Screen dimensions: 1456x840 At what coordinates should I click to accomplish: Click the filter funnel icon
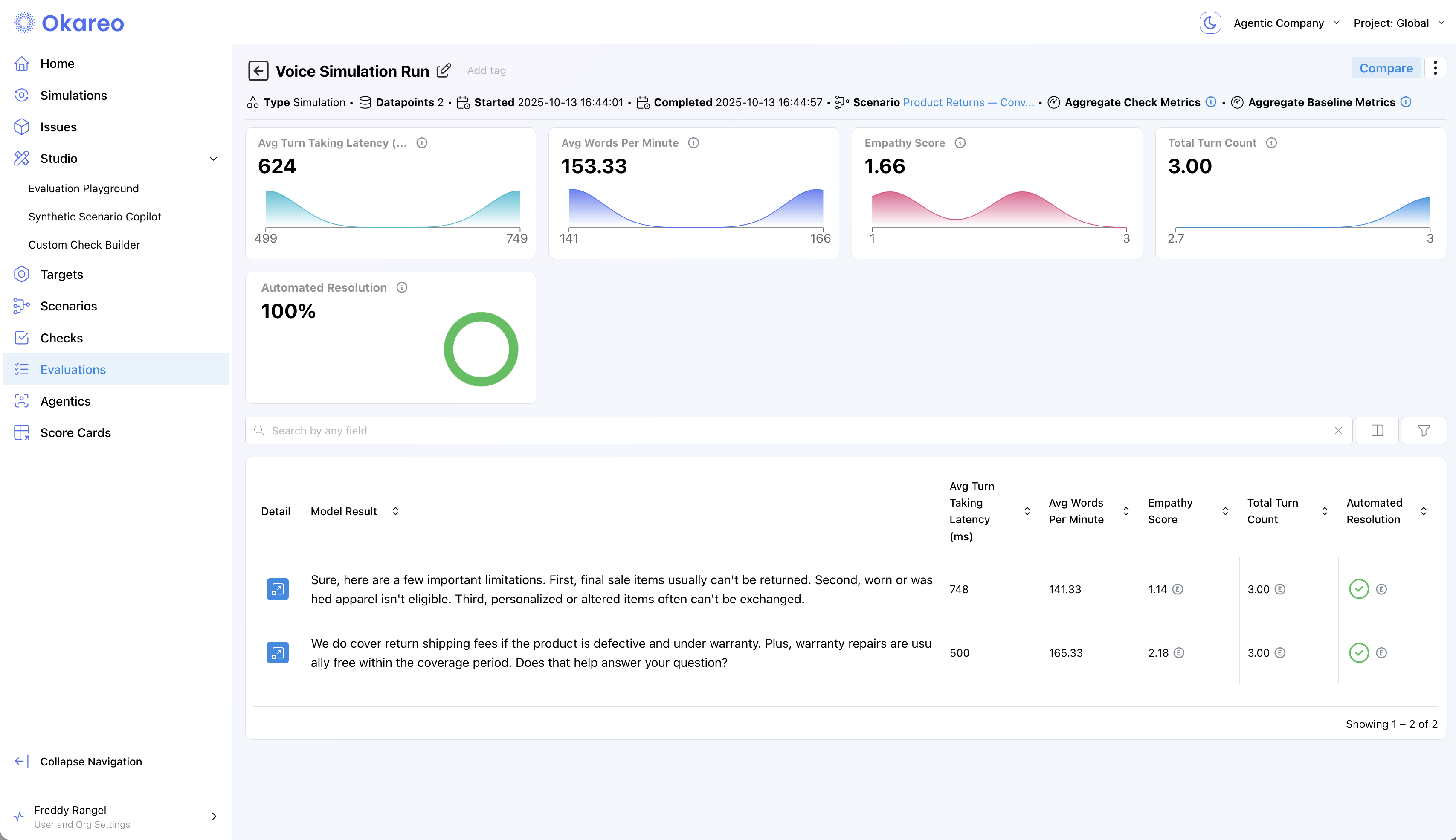pyautogui.click(x=1423, y=430)
